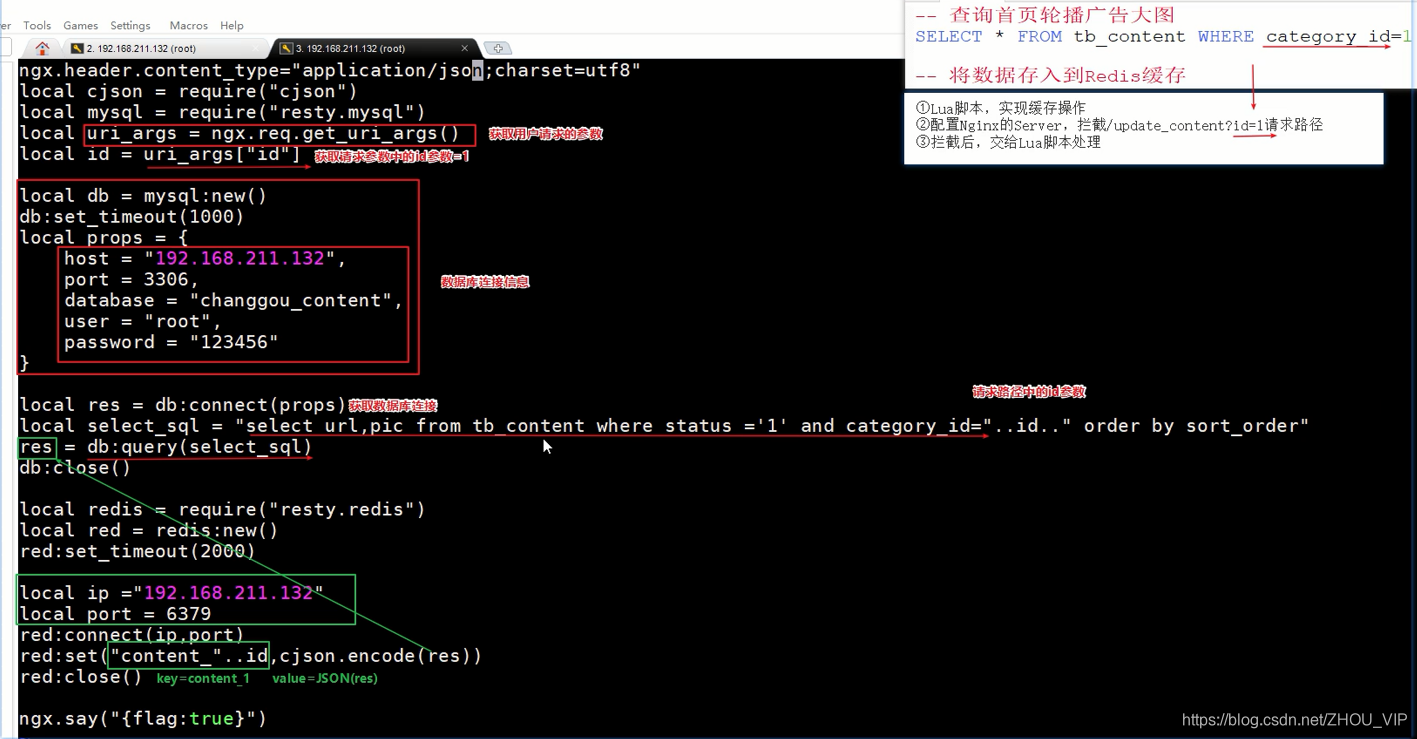Add a new terminal tab
The image size is (1417, 739).
point(498,48)
